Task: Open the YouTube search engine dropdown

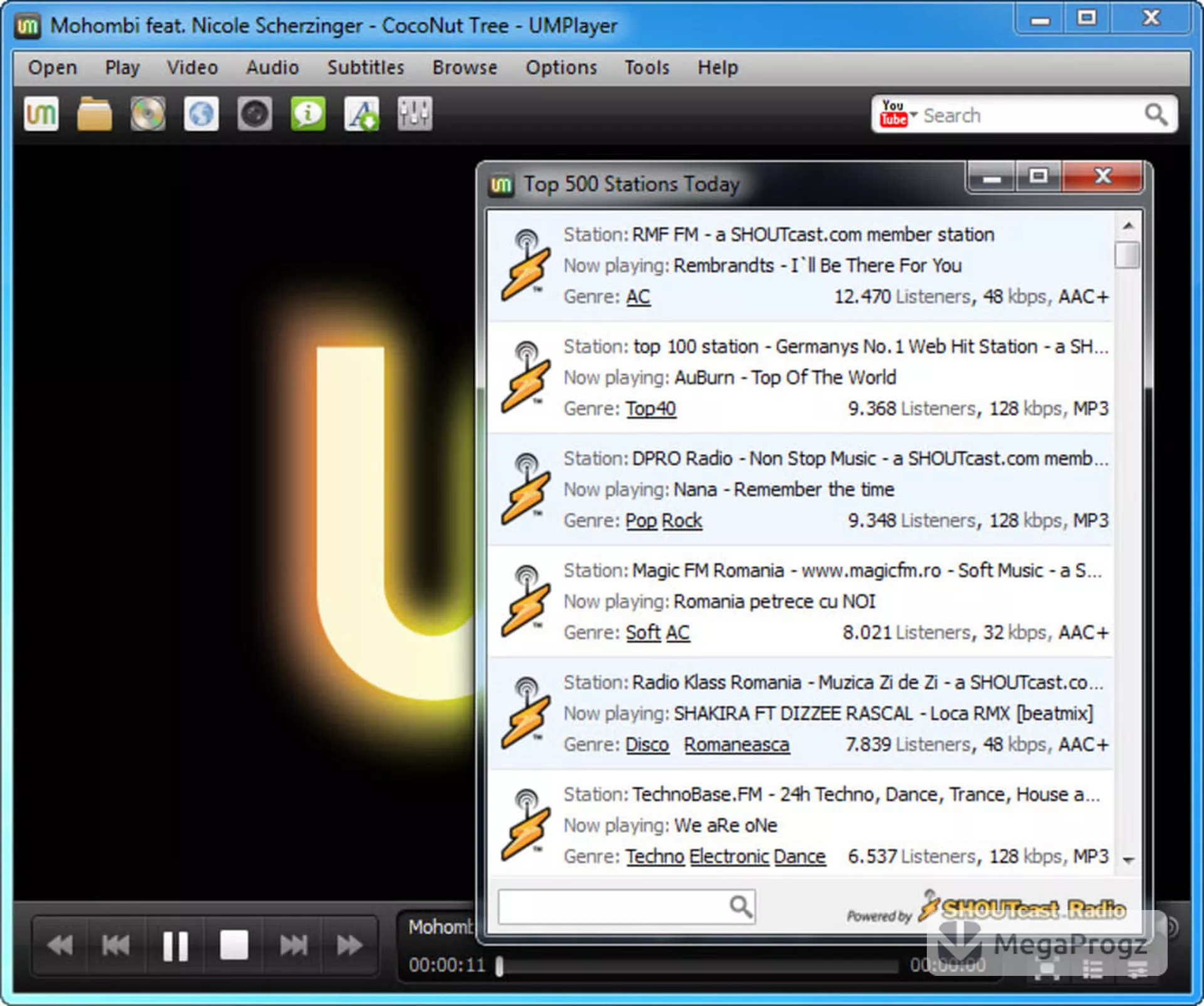Action: tap(898, 114)
